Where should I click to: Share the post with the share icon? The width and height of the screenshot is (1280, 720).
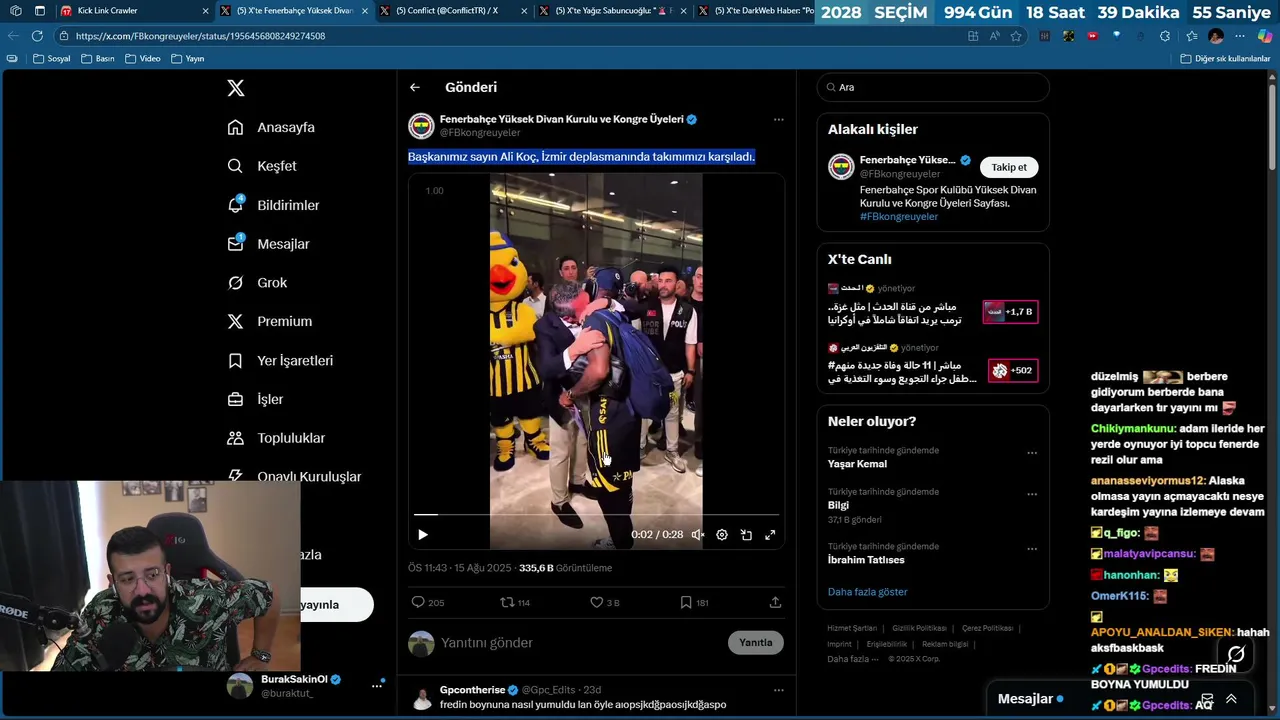775,602
